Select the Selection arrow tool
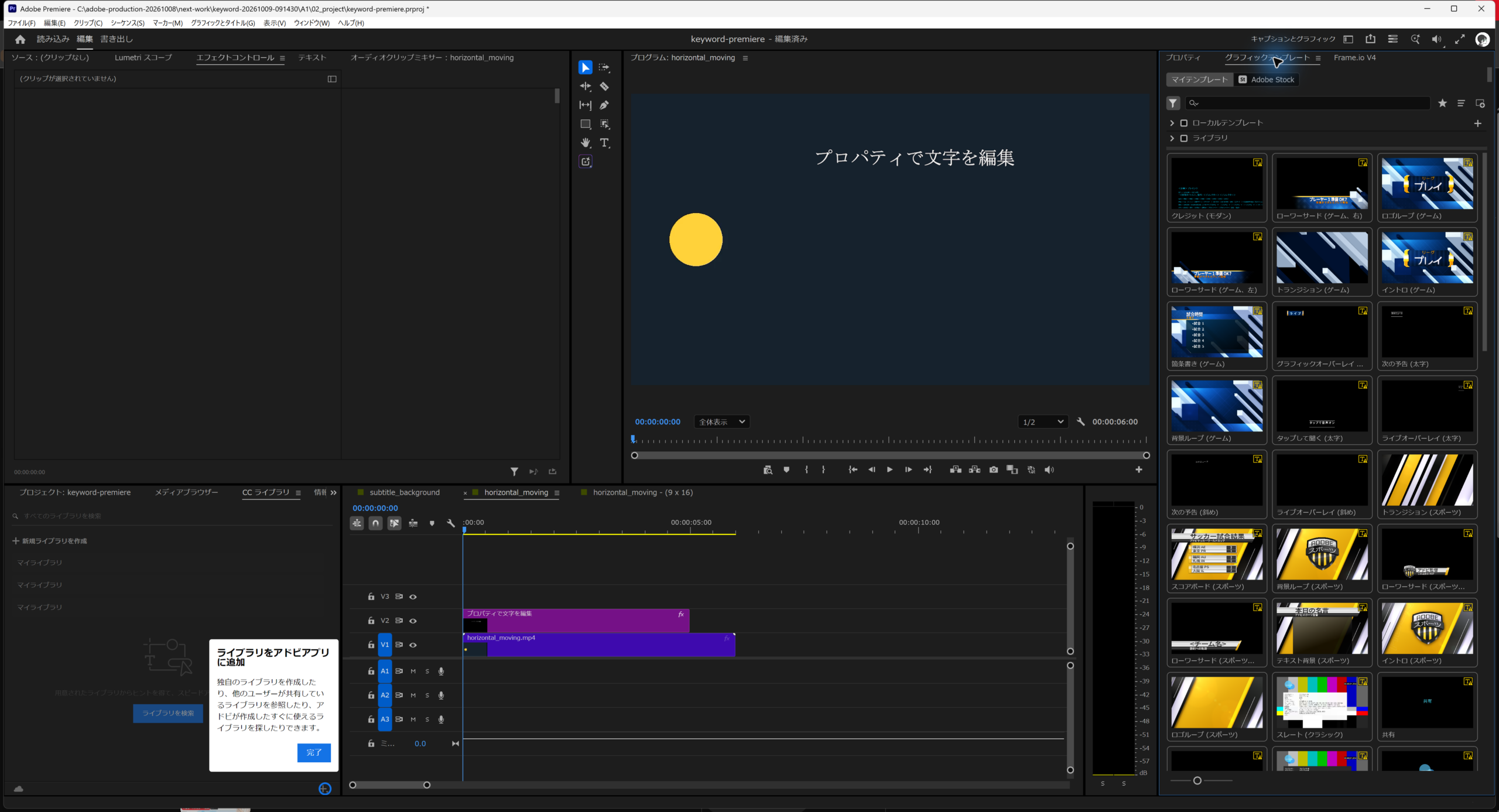The height and width of the screenshot is (812, 1499). point(585,68)
